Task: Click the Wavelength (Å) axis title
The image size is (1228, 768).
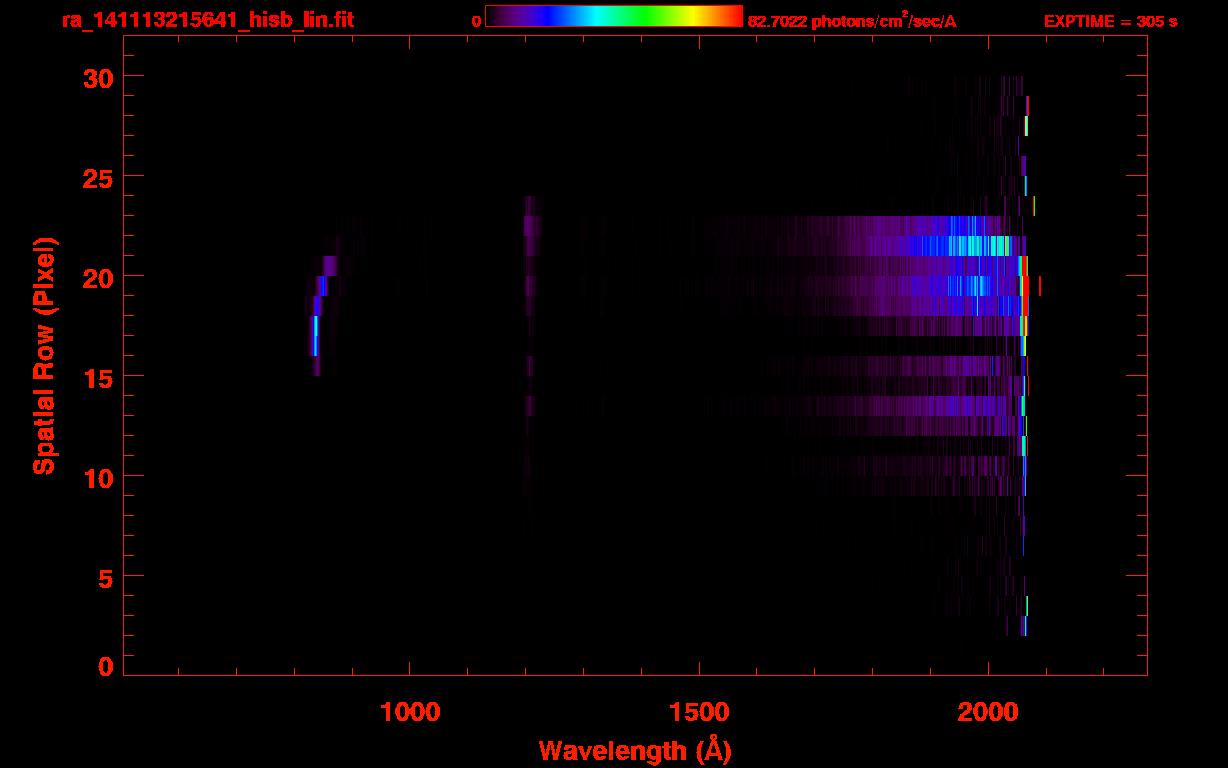Action: pos(635,750)
